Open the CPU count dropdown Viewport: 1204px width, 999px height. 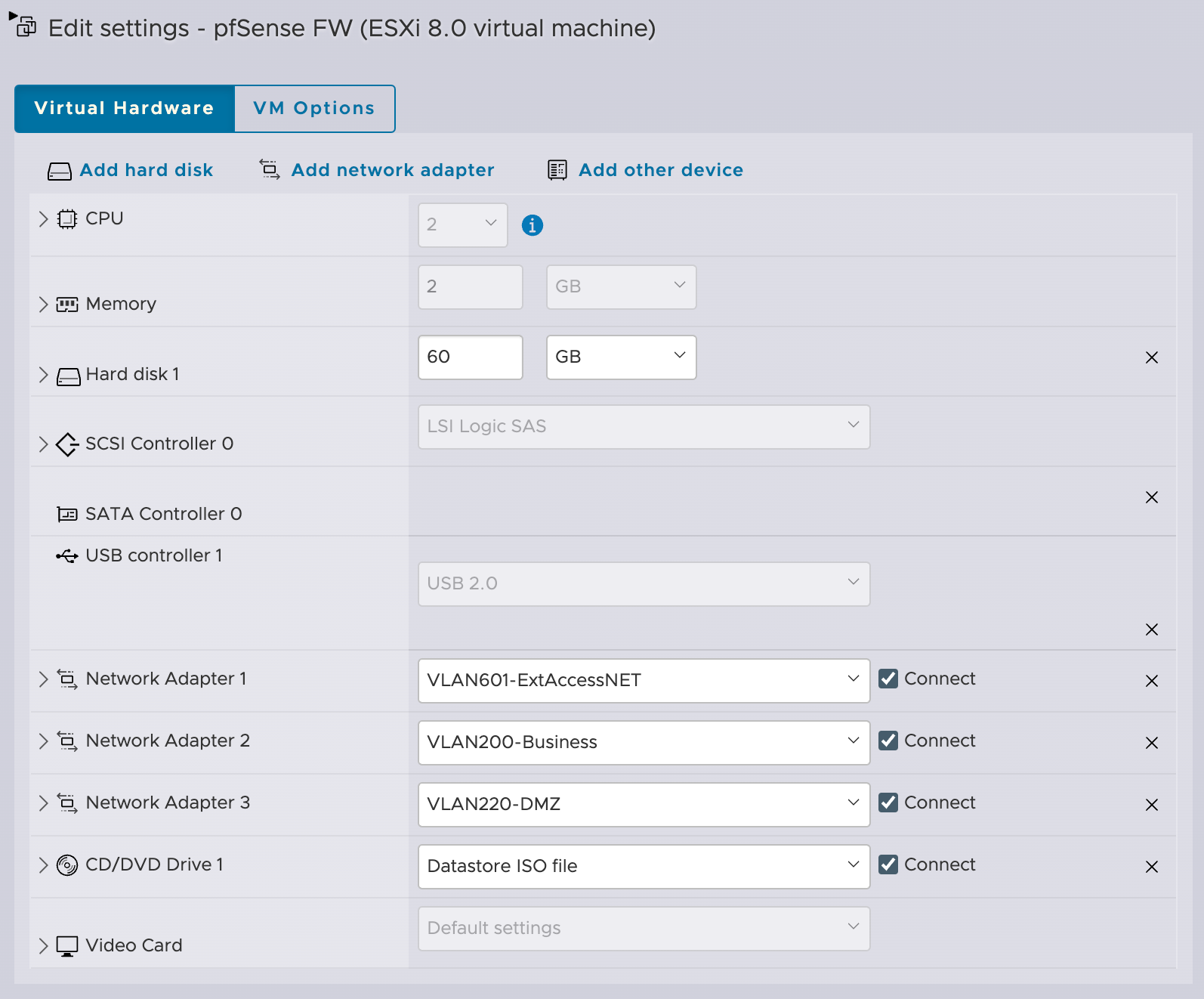(x=463, y=225)
